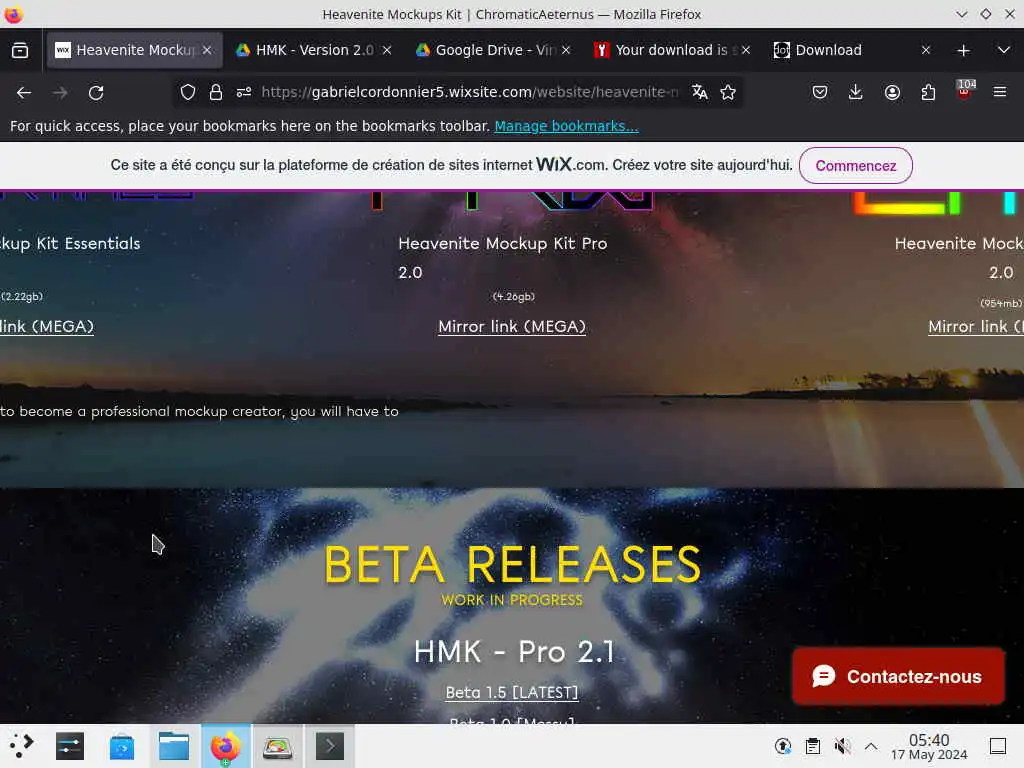
Task: Close the Your download is tab
Action: coord(746,50)
